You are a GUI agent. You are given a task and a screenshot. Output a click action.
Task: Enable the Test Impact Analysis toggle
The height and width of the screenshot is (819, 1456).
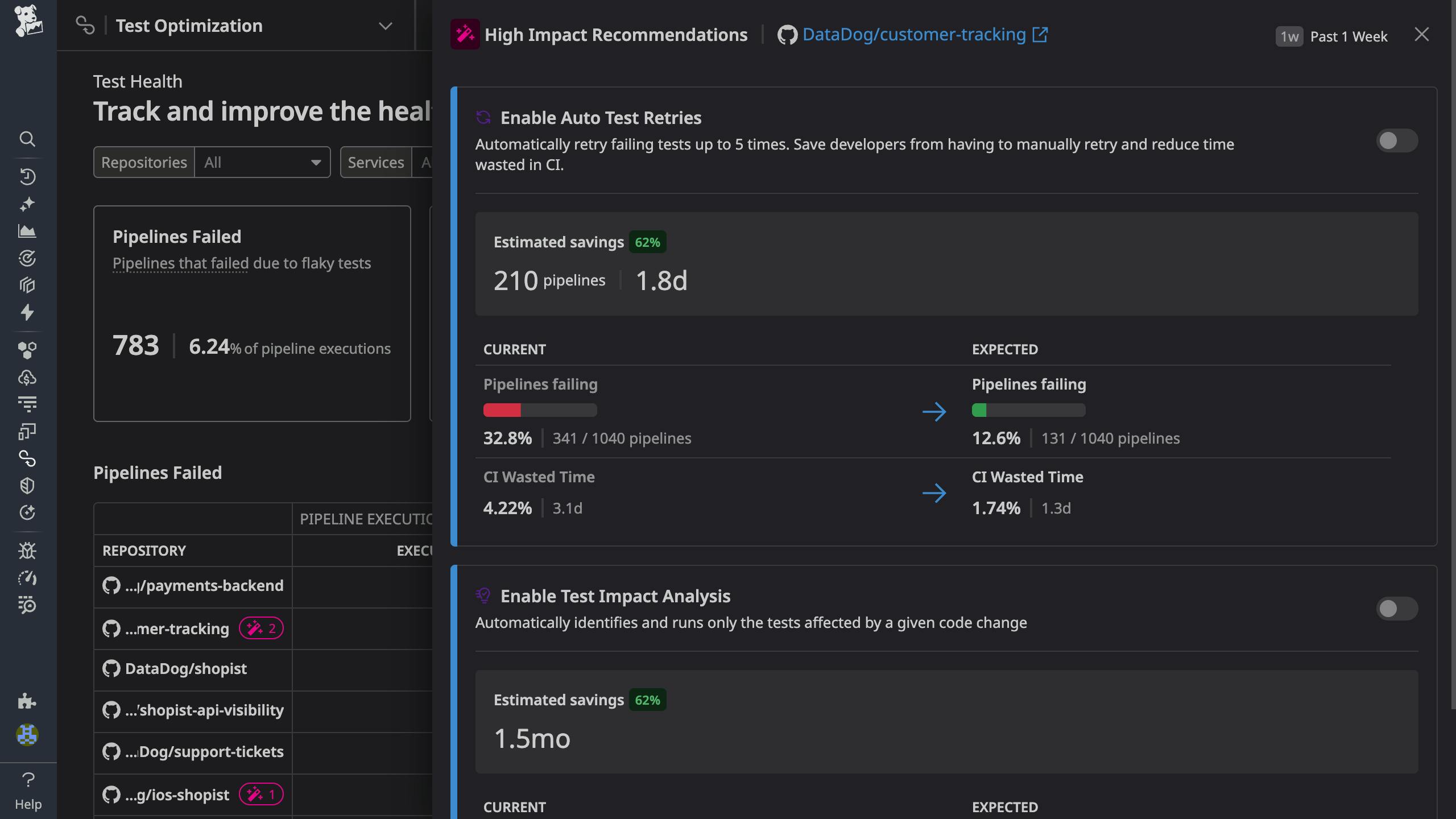click(1397, 609)
